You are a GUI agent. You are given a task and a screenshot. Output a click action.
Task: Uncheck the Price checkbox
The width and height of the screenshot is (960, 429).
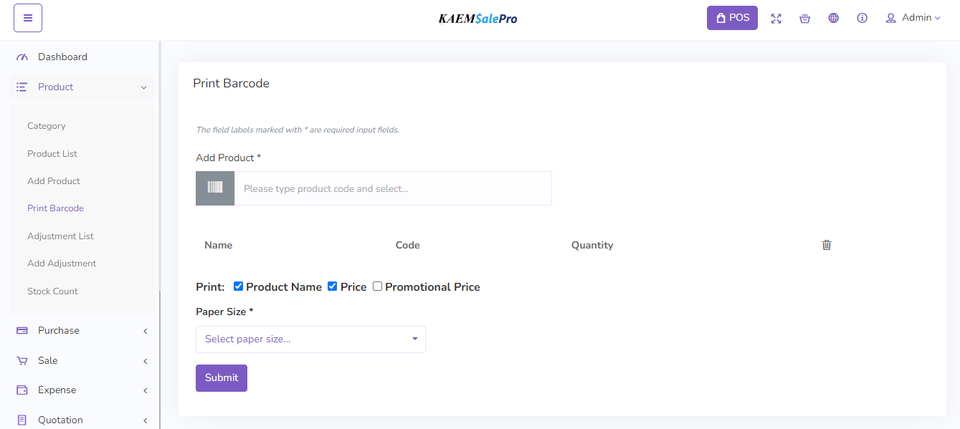tap(332, 286)
